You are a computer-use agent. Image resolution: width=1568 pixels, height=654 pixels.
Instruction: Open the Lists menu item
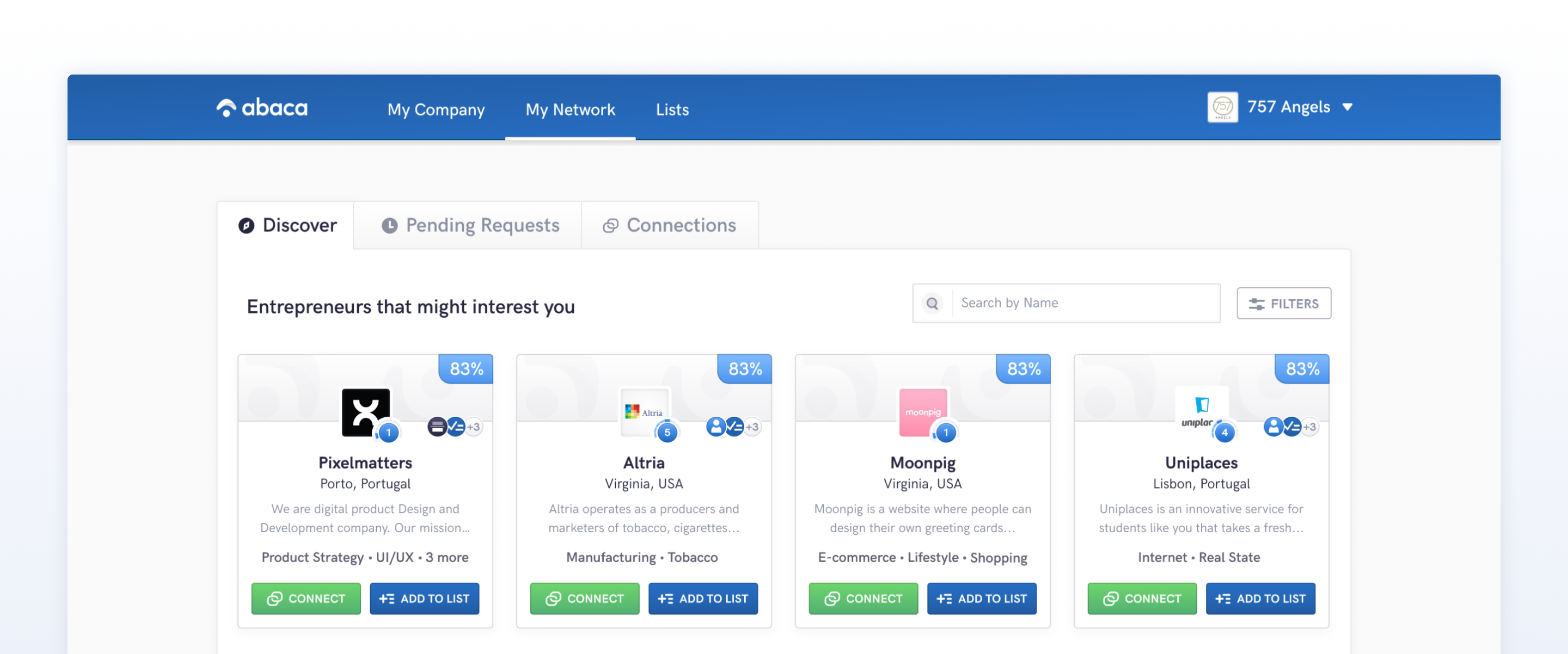(672, 109)
